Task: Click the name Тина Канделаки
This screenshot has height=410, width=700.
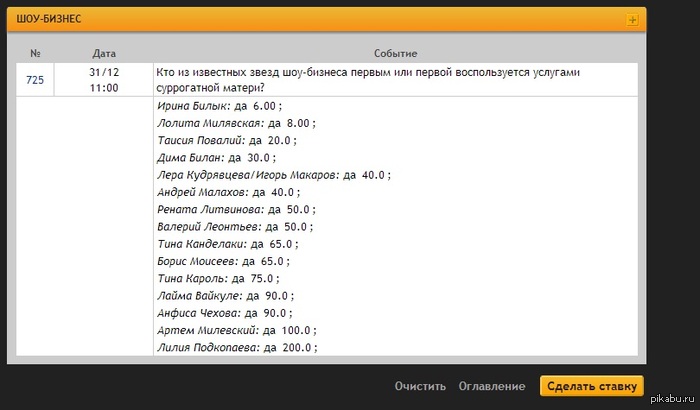Action: coord(202,244)
